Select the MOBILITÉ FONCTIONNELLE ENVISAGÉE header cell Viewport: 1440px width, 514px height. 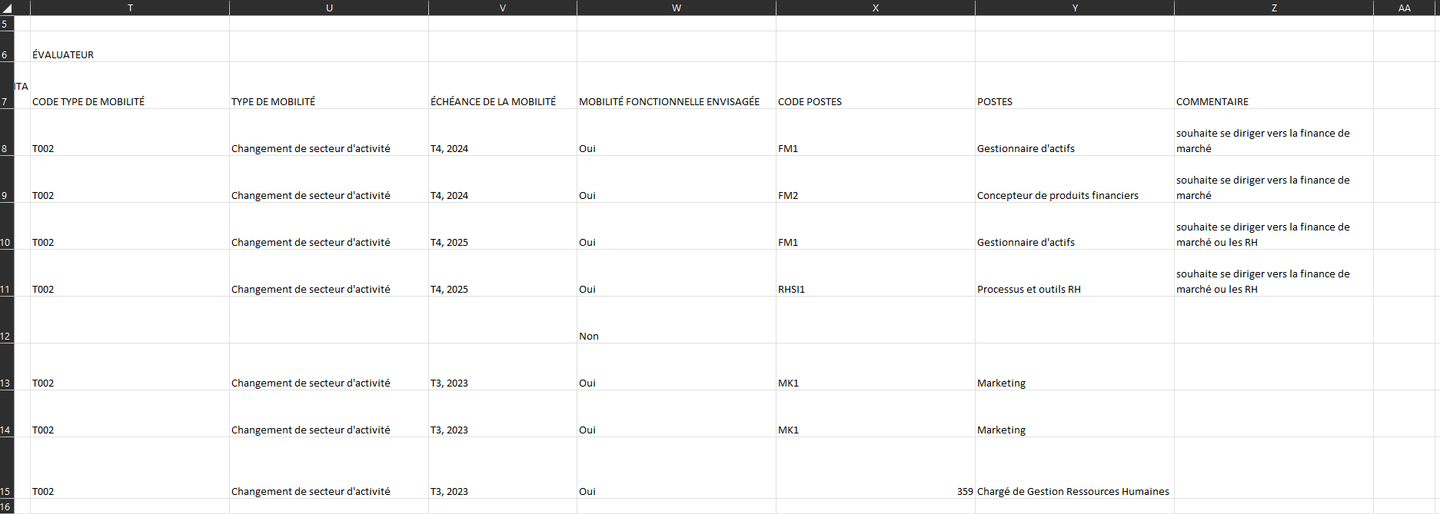[676, 101]
